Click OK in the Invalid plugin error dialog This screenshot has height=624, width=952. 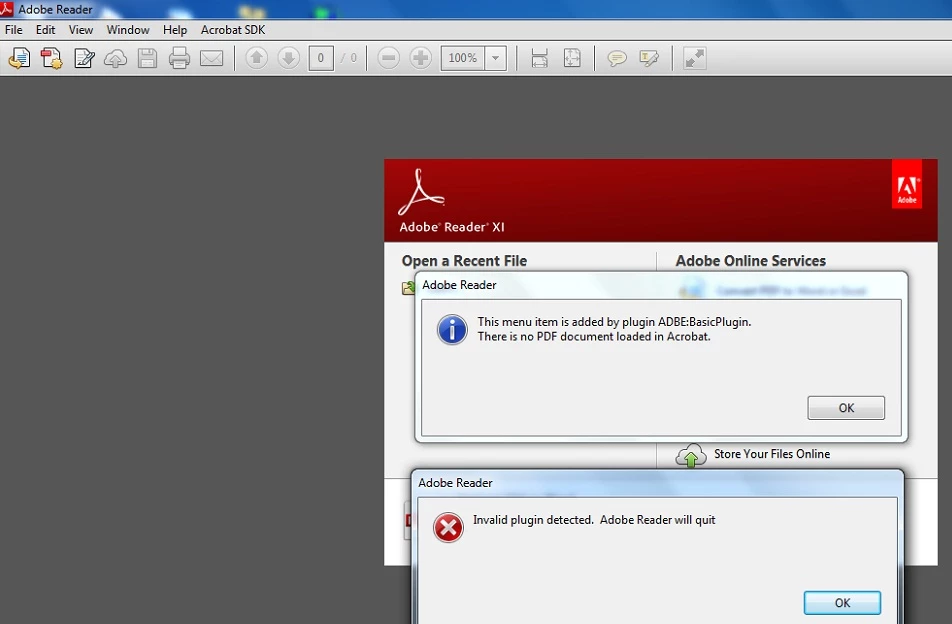pos(842,603)
